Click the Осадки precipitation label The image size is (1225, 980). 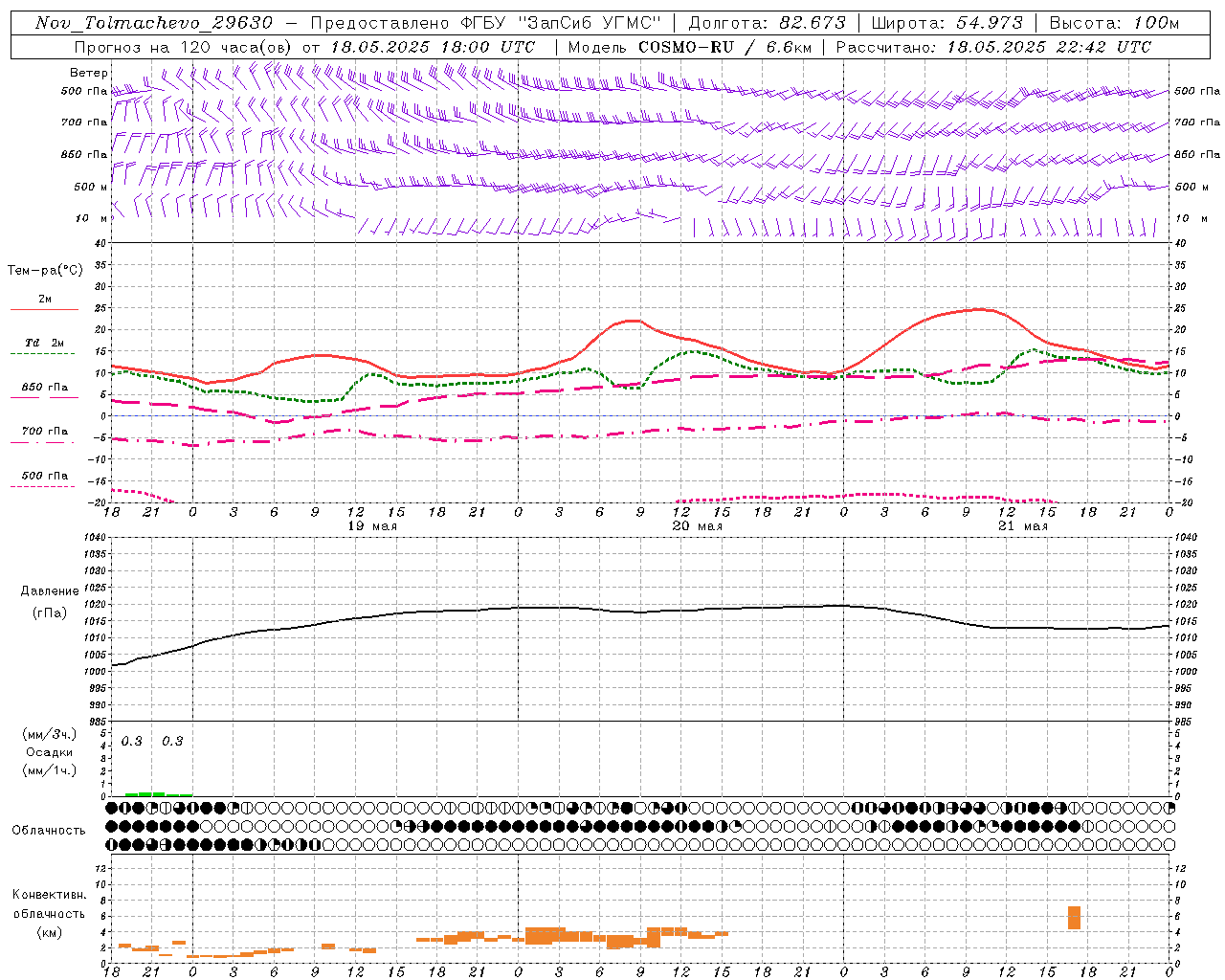50,752
